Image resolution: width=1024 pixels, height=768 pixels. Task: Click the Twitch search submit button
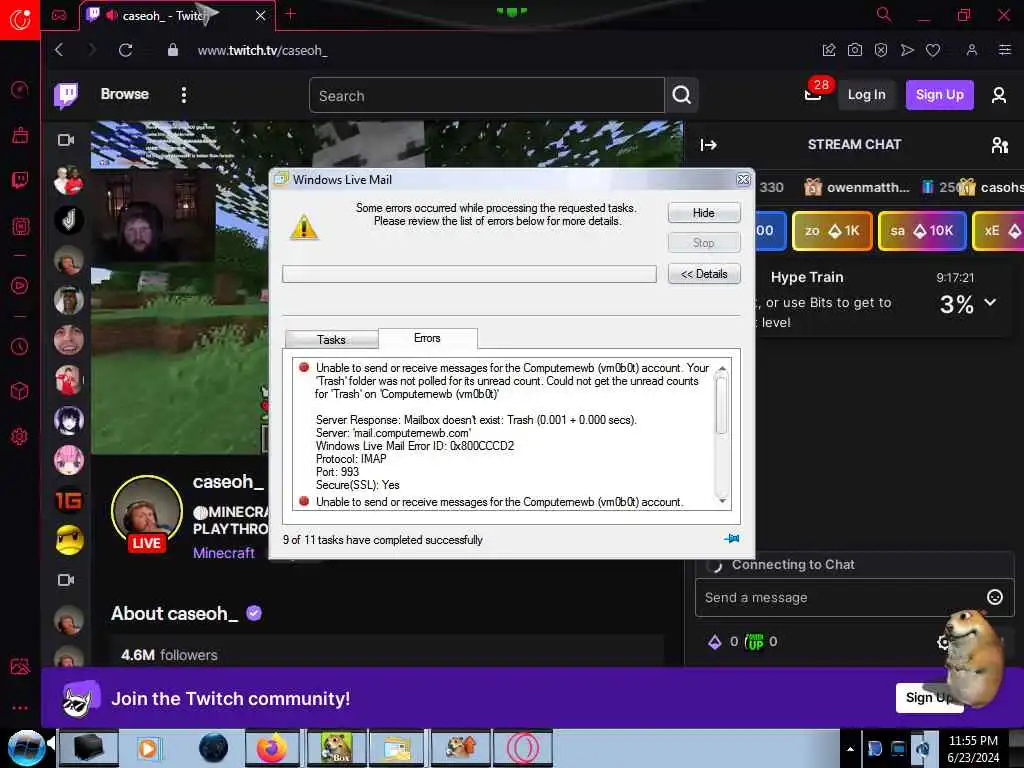[x=682, y=95]
